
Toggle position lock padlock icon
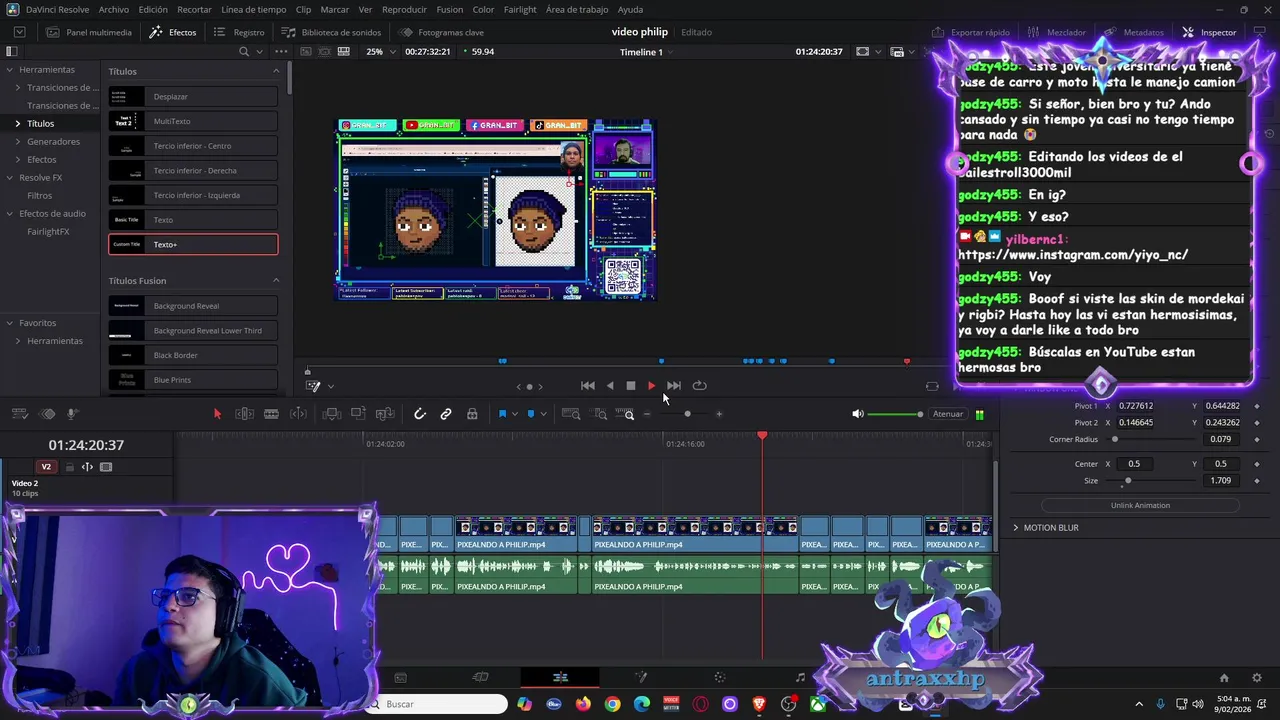click(x=472, y=414)
